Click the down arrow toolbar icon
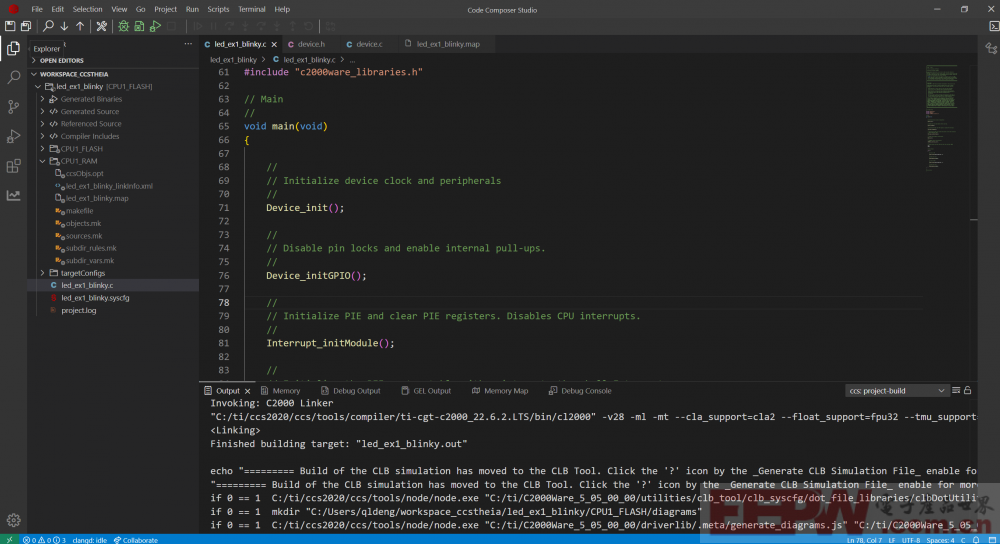Viewport: 1000px width, 544px height. 64,26
